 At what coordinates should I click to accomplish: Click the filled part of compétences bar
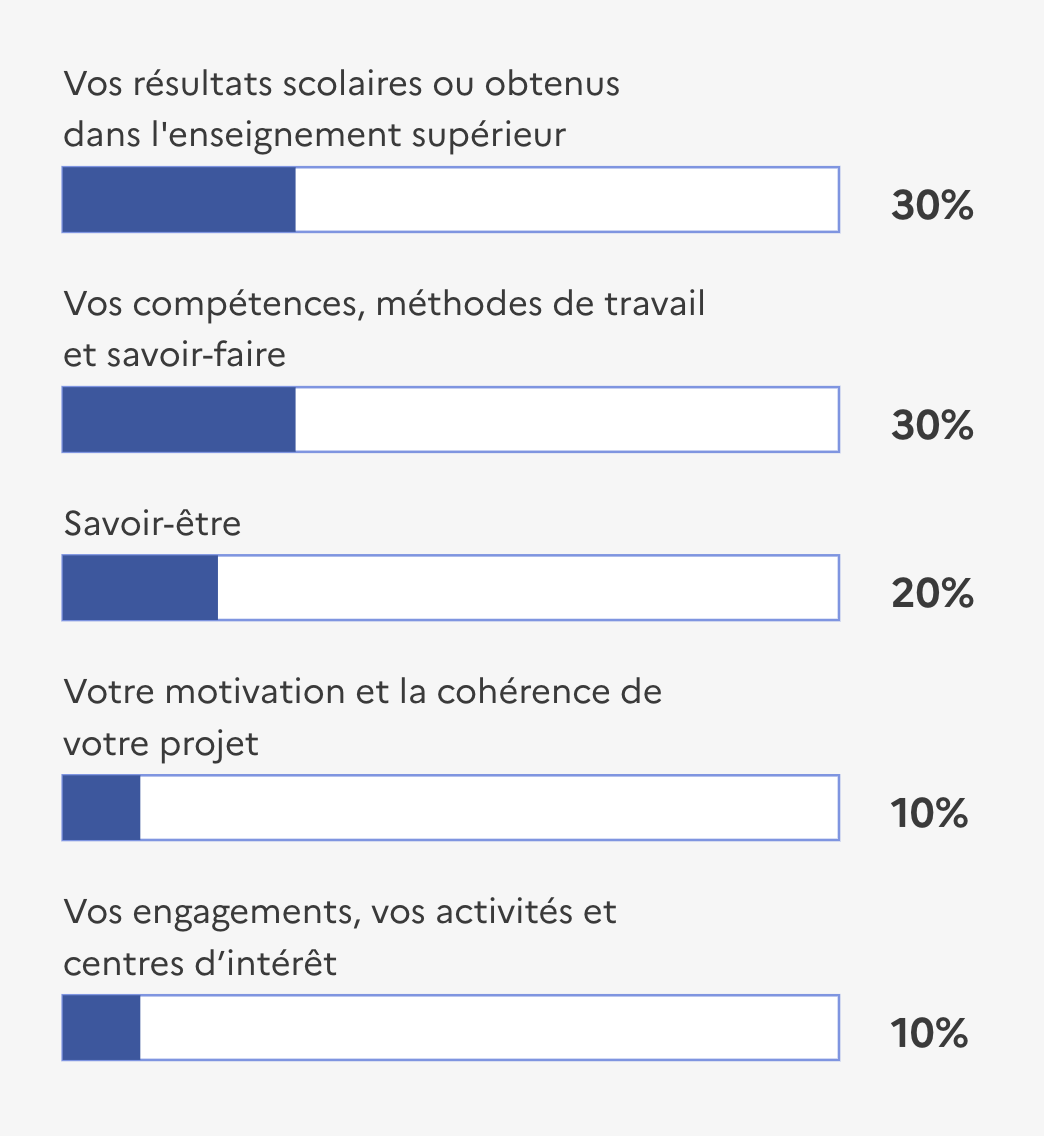179,419
